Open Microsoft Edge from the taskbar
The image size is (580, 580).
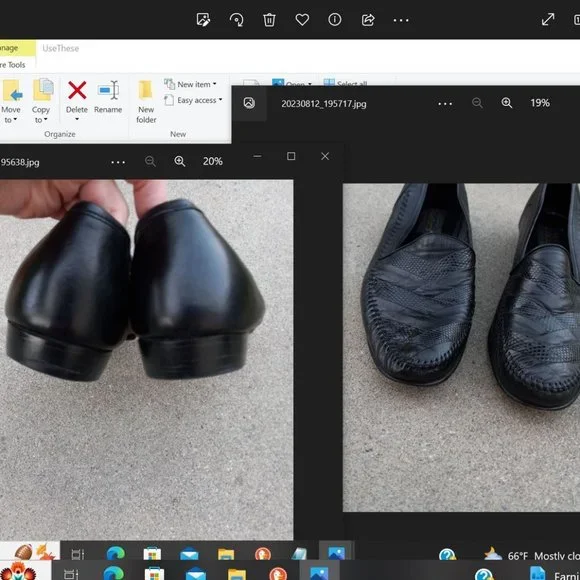pyautogui.click(x=114, y=573)
